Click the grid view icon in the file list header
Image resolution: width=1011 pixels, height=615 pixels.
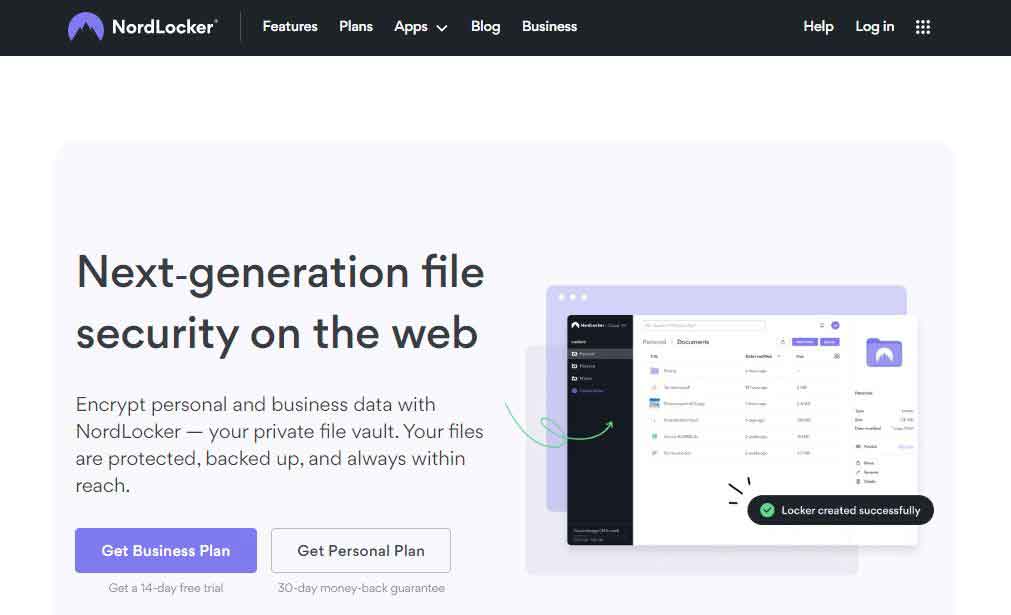tap(837, 356)
